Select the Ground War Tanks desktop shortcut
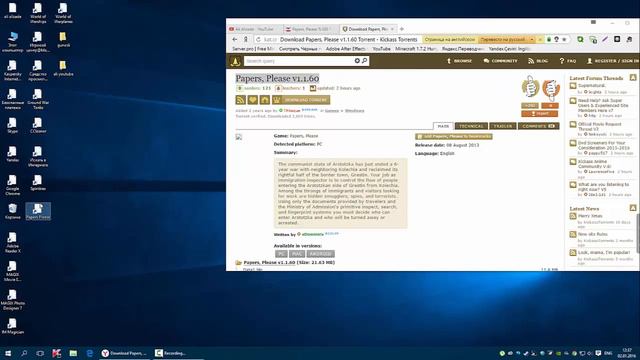The width and height of the screenshot is (640, 360). tap(38, 99)
